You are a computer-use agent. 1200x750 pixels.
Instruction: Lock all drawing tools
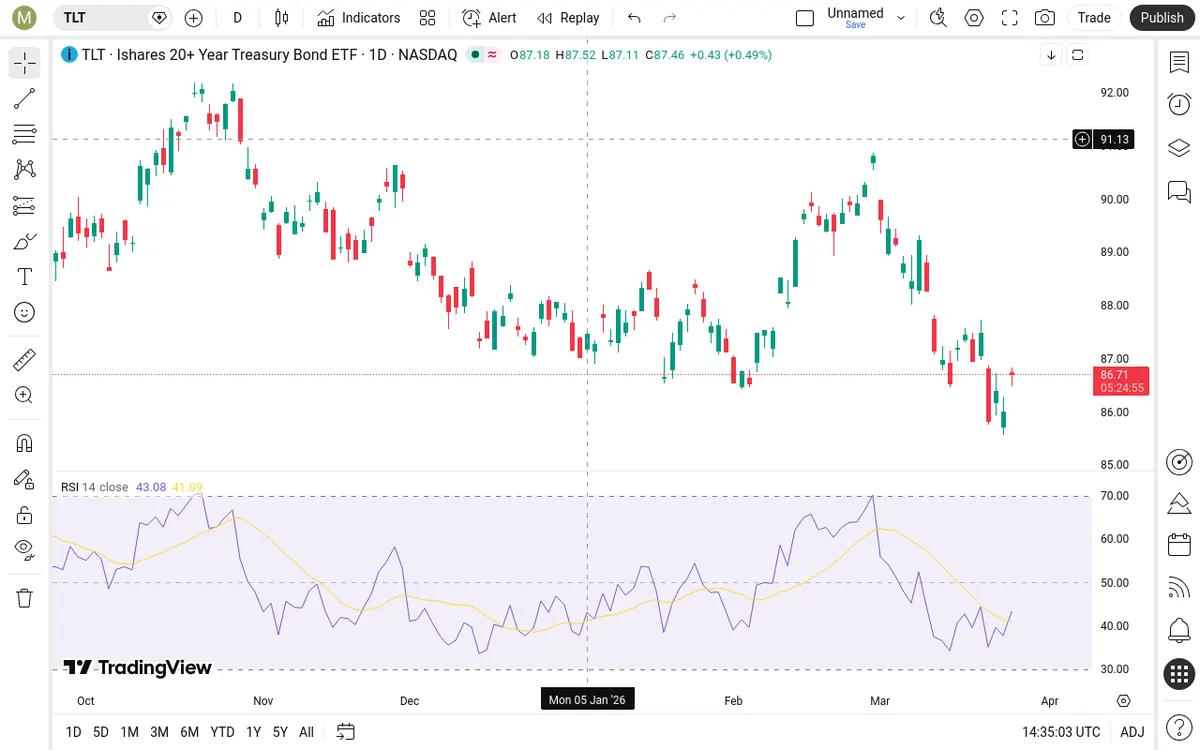(x=25, y=515)
